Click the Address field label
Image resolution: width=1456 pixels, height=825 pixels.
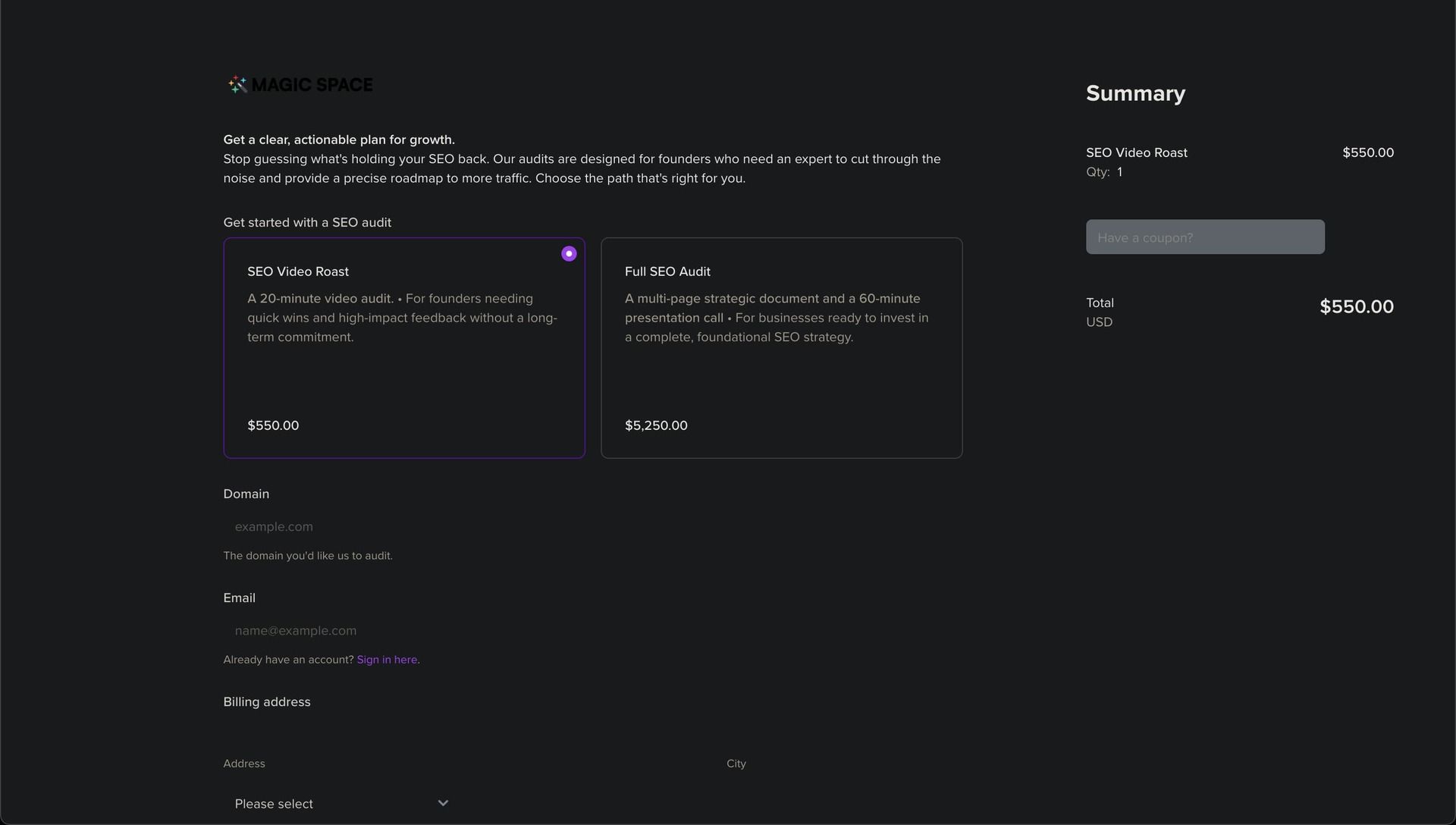click(244, 764)
